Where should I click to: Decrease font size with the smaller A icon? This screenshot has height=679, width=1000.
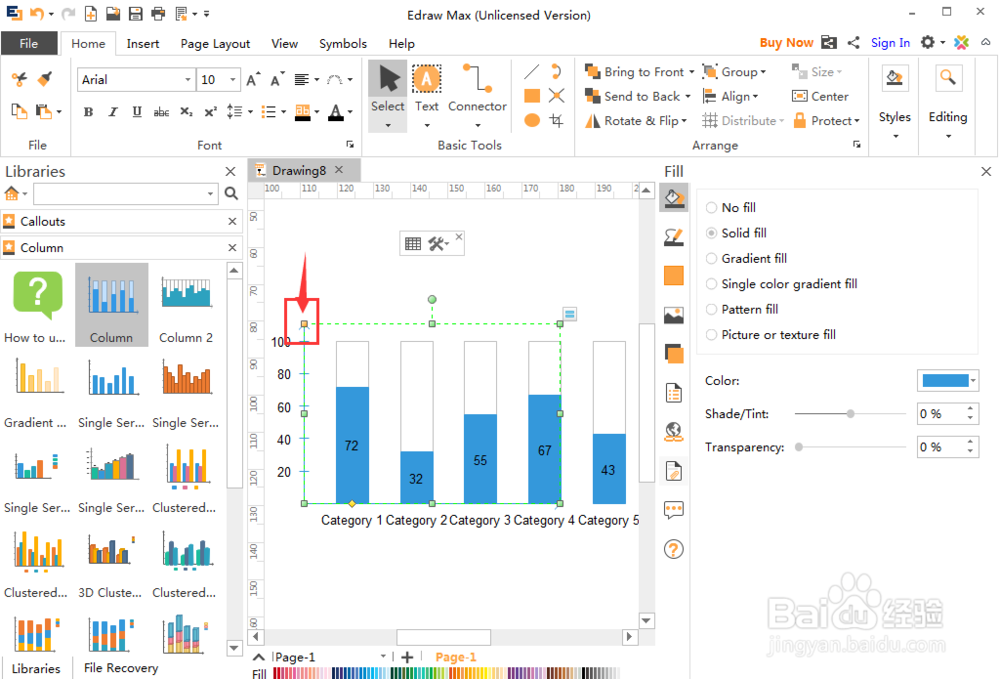pos(277,79)
